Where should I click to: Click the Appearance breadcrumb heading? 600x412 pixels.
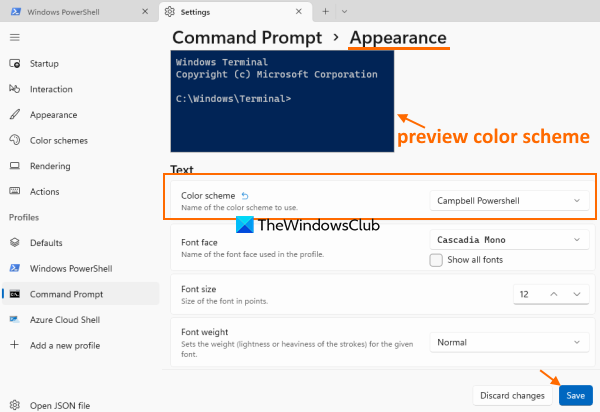click(398, 37)
